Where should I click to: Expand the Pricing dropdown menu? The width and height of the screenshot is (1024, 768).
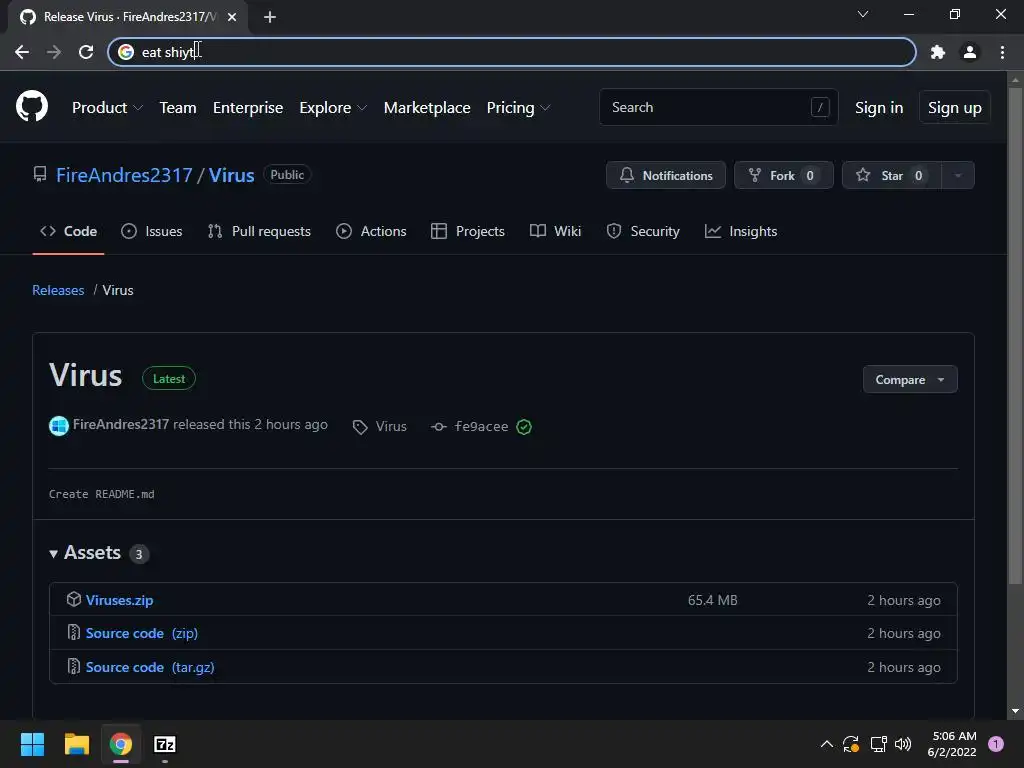[519, 108]
